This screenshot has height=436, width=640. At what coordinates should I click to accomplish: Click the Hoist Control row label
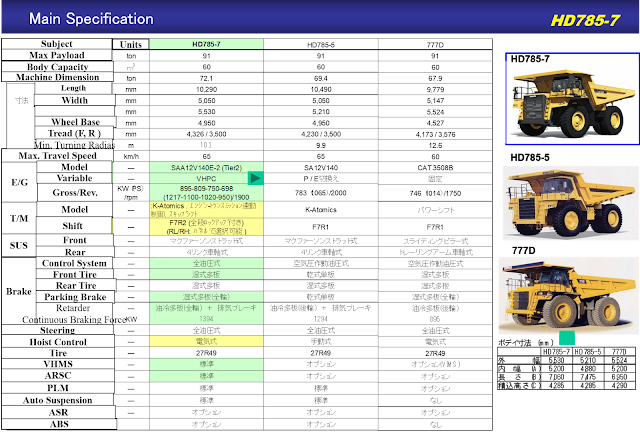tap(58, 342)
